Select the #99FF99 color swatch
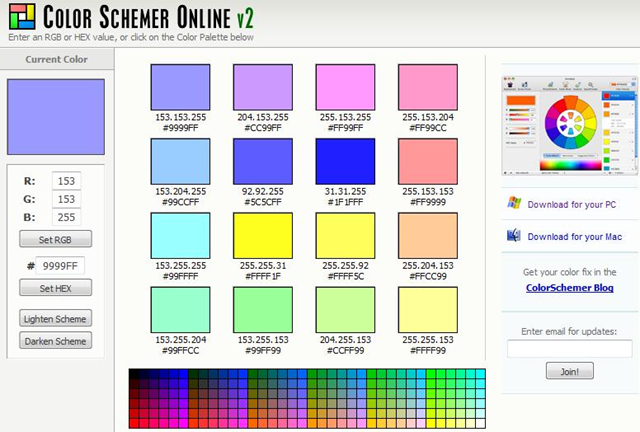This screenshot has width=640, height=432. 263,310
